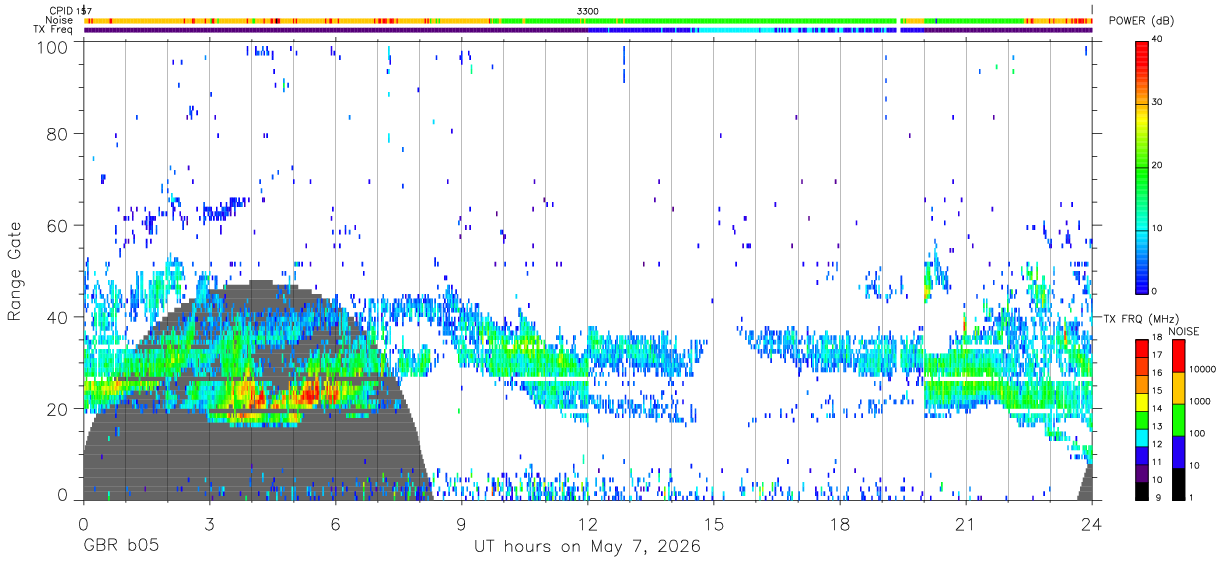
Task: Click power scale label '30'
Action: click(1157, 103)
